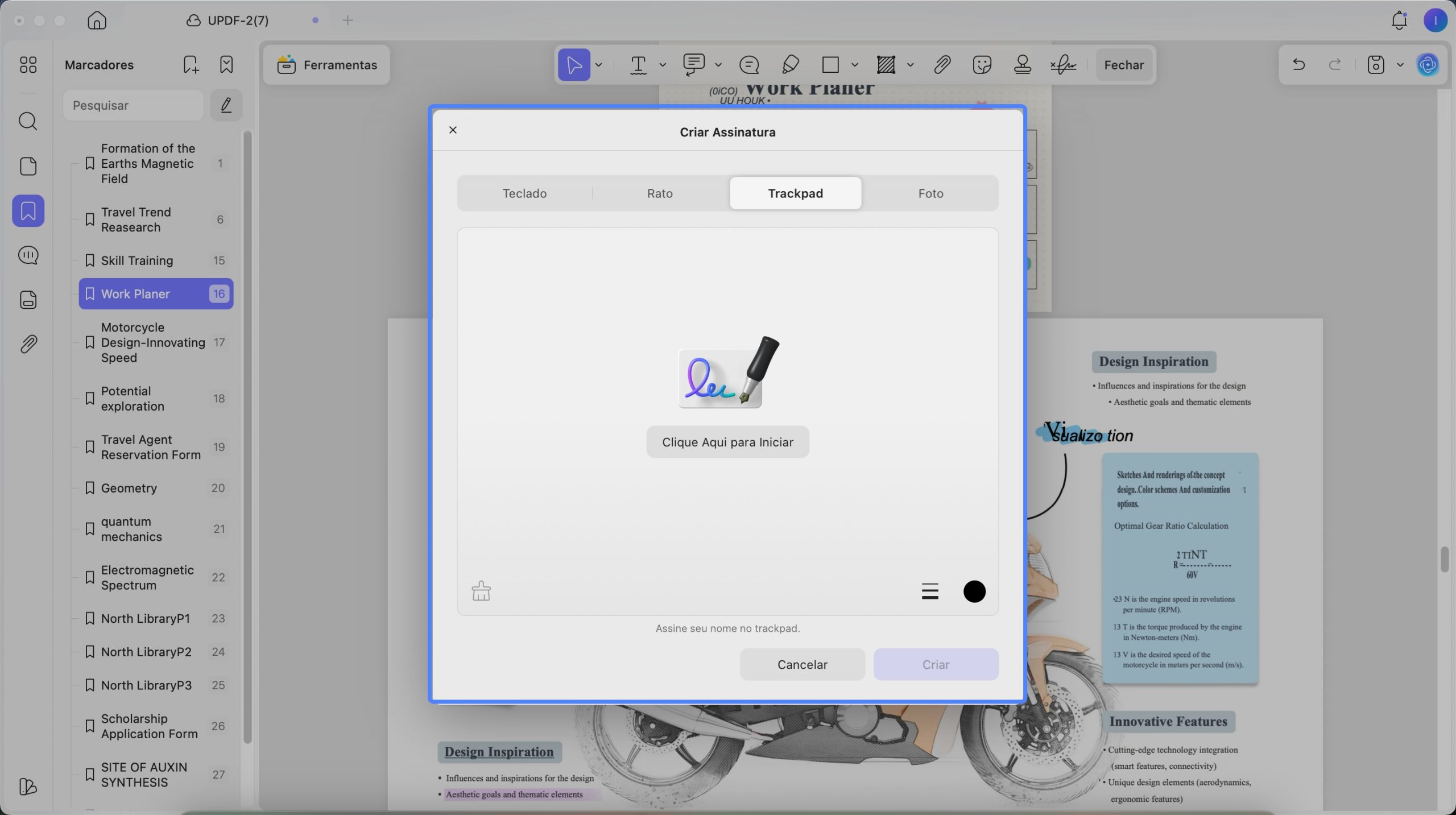This screenshot has height=815, width=1456.
Task: Click the save icon in top right
Action: pos(1376,65)
